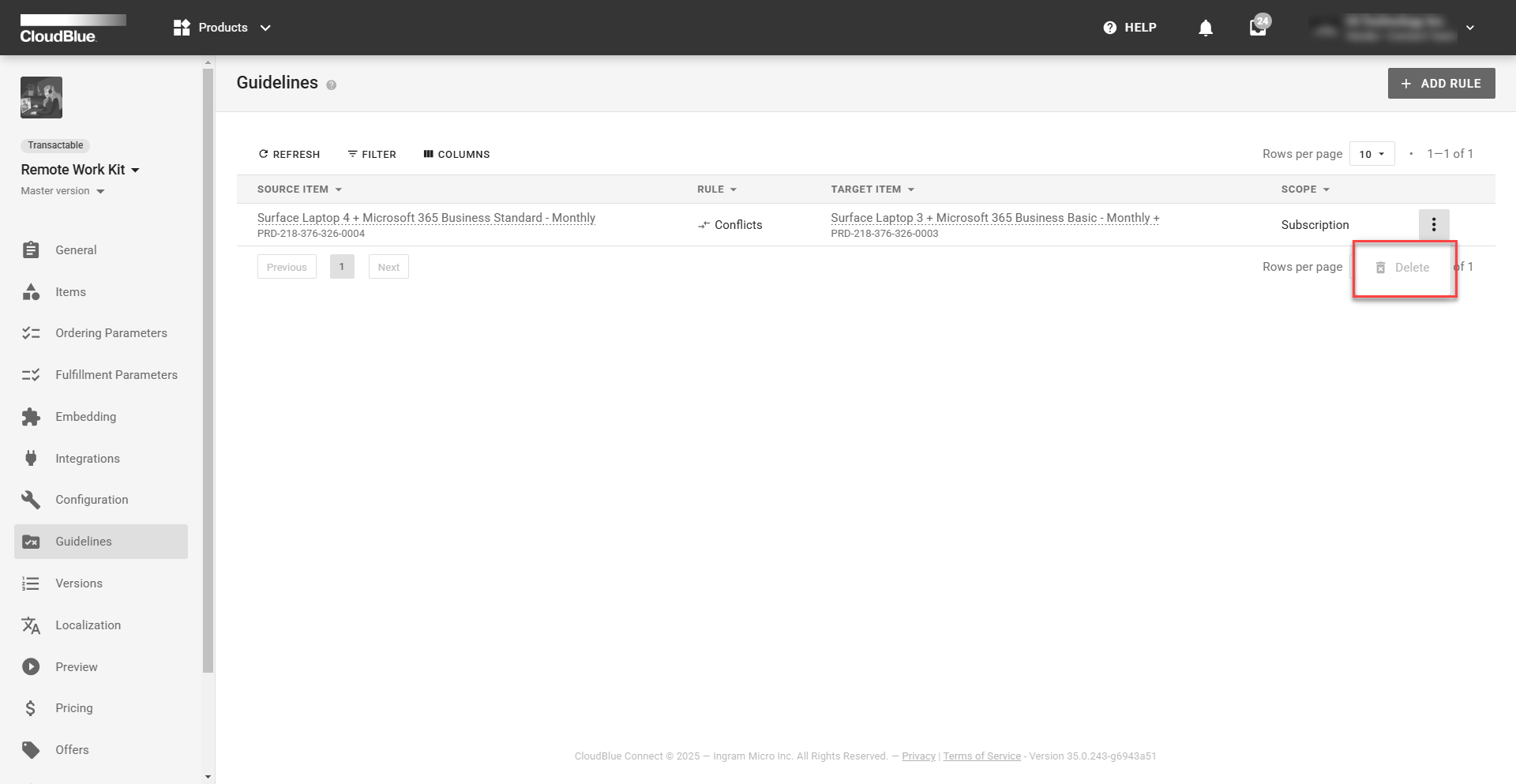
Task: Open Versions in the sidebar
Action: click(101, 583)
